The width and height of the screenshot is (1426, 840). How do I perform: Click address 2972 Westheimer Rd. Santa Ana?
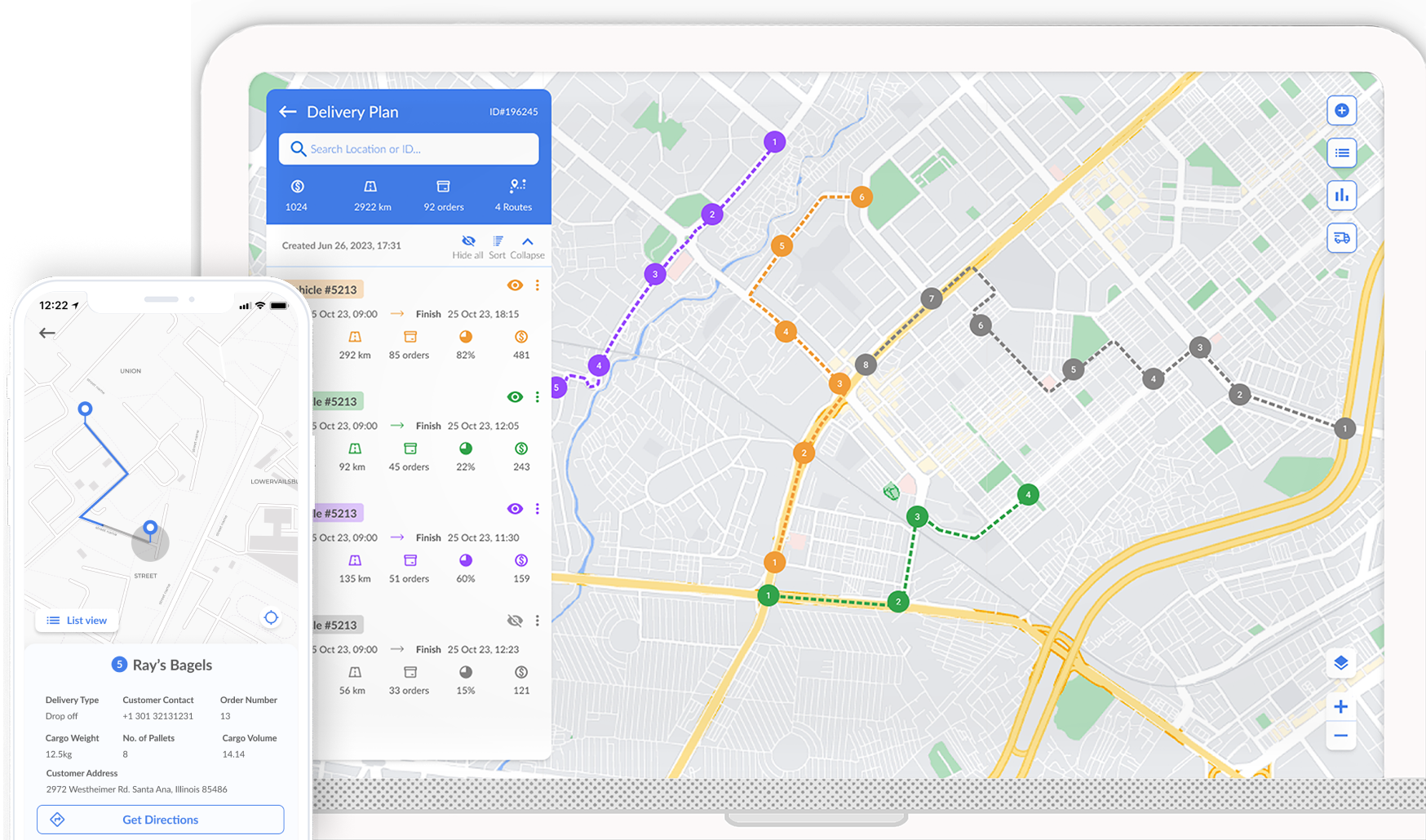137,789
